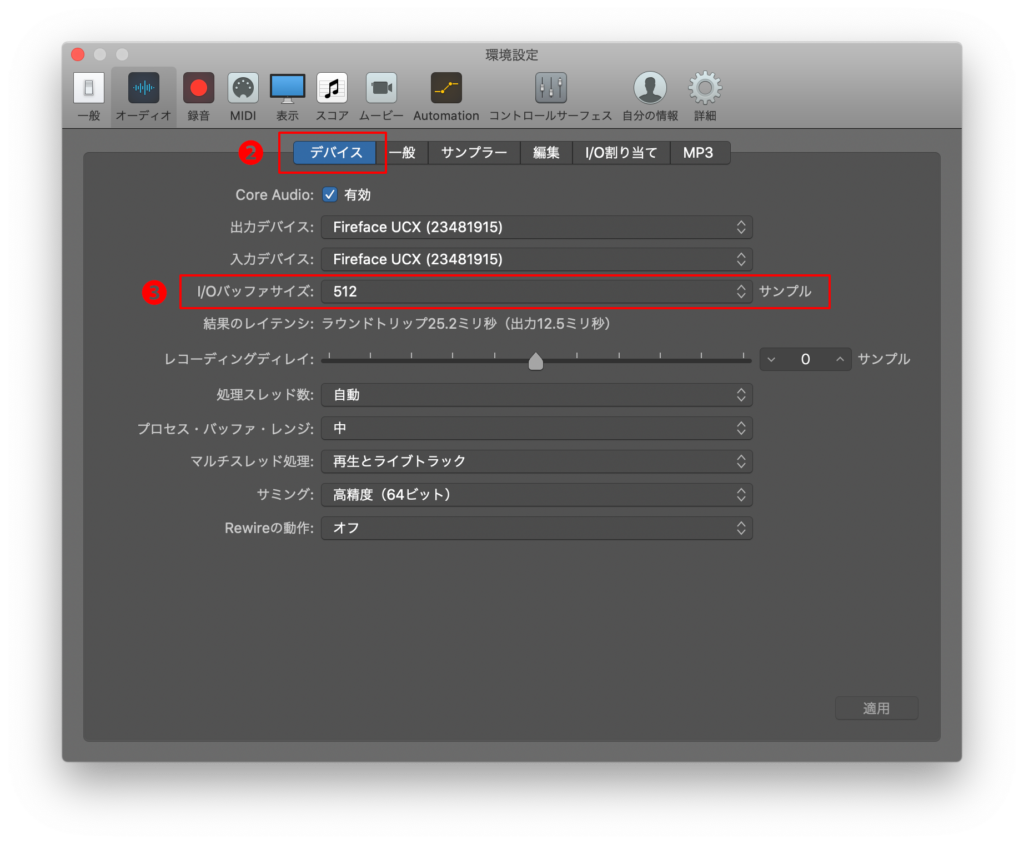Switch to the I/O割り当て tab

click(621, 153)
